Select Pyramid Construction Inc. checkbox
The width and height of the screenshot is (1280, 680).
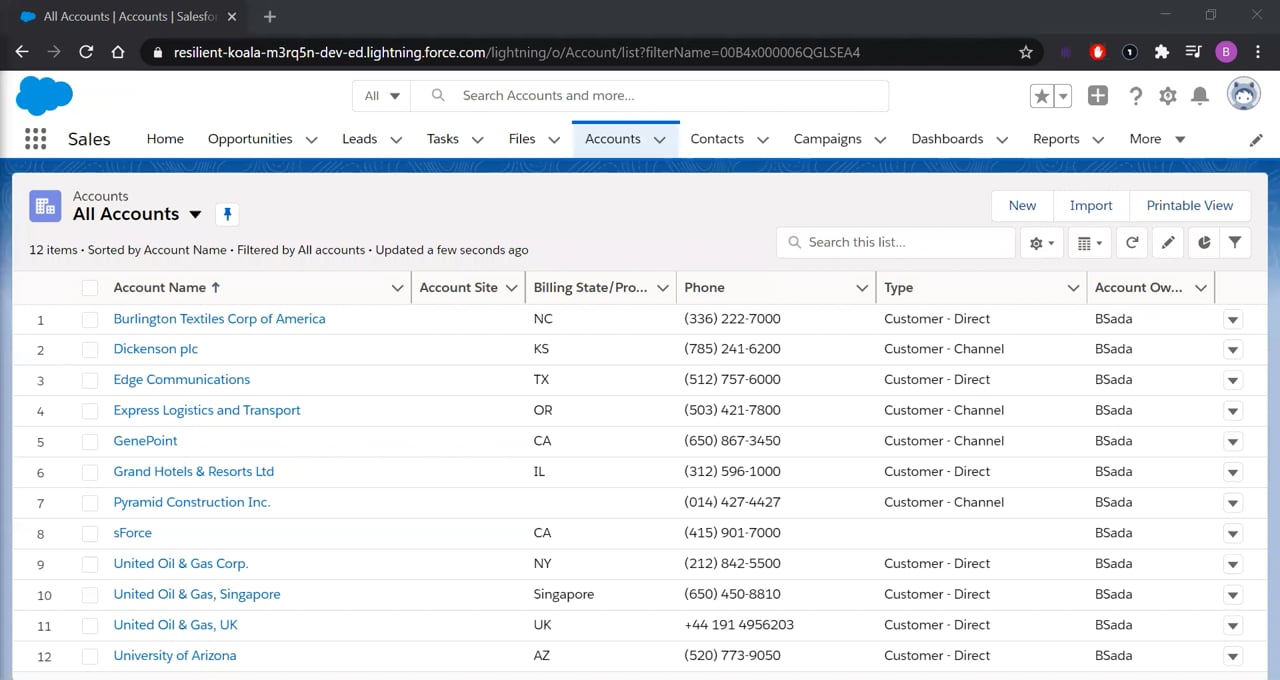tap(90, 503)
